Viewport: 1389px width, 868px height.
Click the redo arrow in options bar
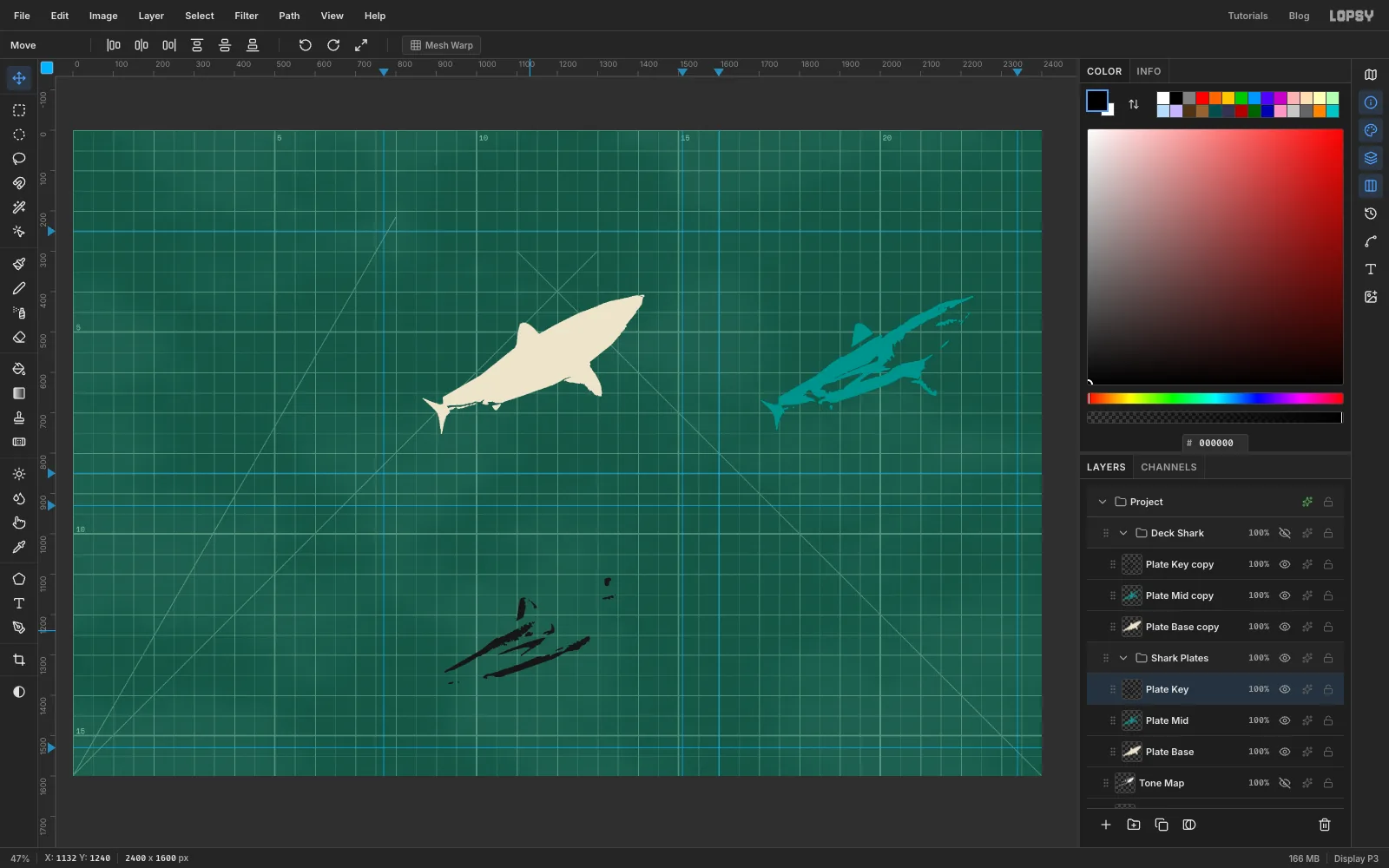tap(333, 45)
